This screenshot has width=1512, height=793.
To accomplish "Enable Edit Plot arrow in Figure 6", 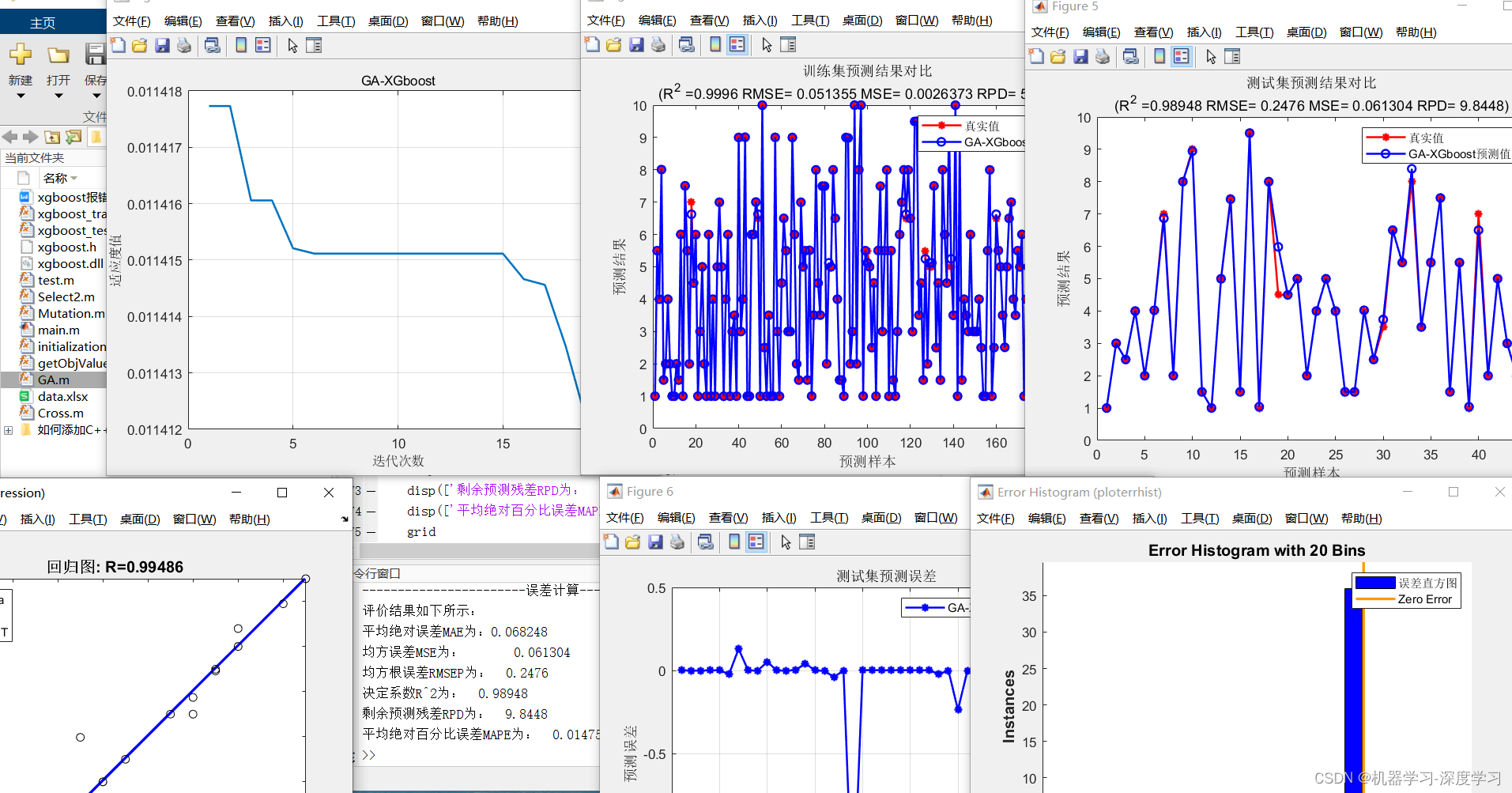I will pos(786,542).
